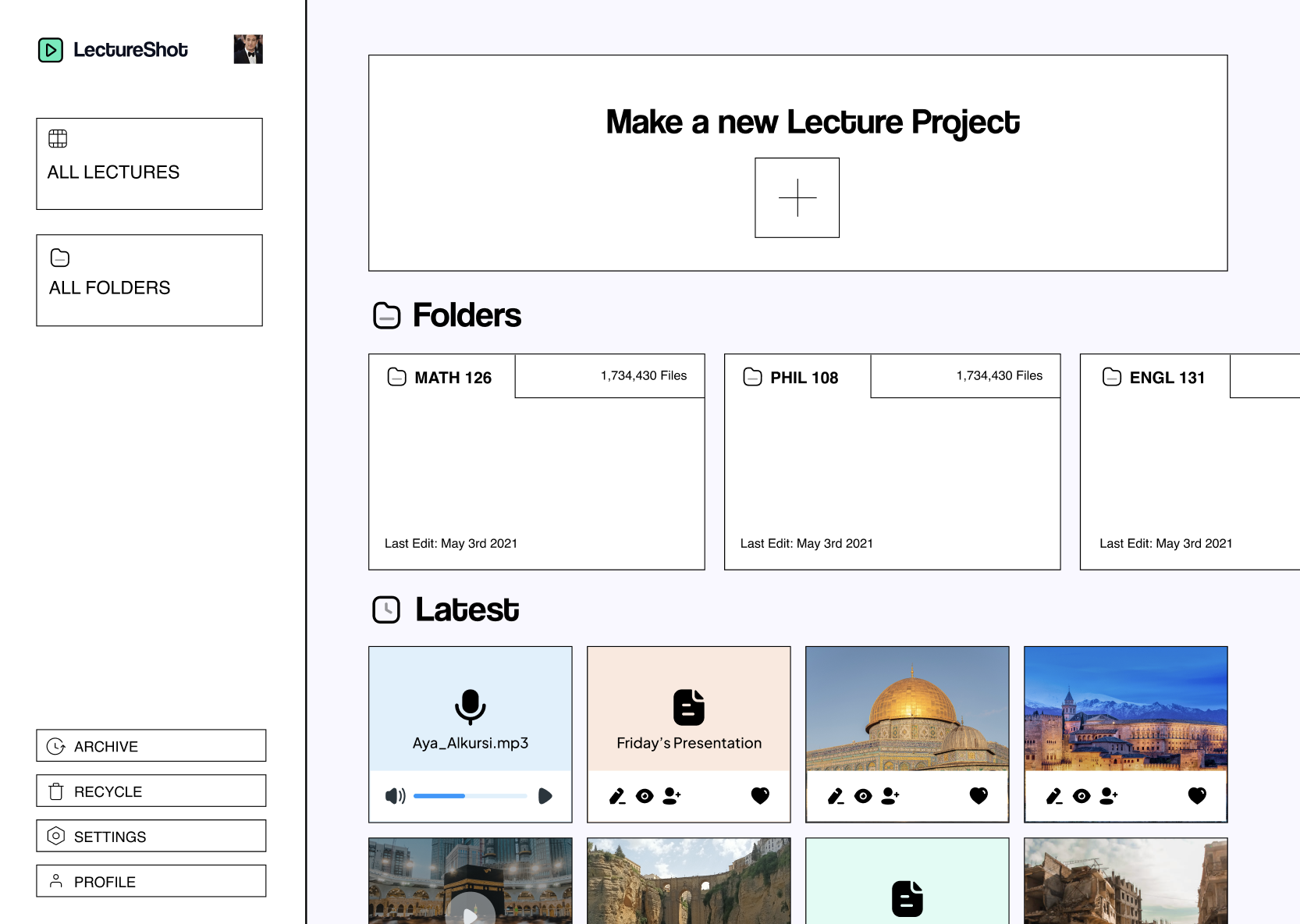Adjust the Aya_Alkursi.mp3 audio progress slider

click(471, 796)
